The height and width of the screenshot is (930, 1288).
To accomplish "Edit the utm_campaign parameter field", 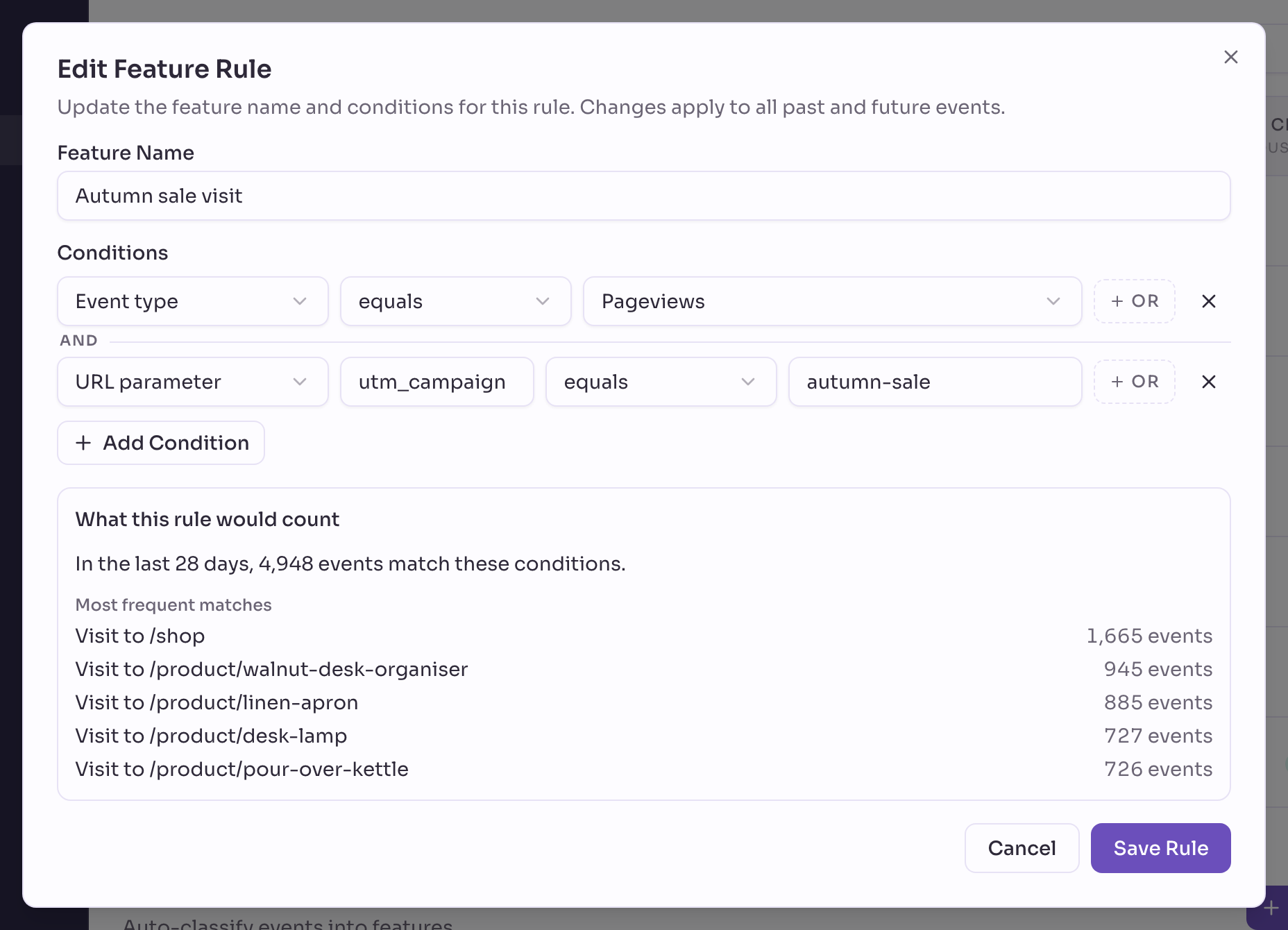I will 437,382.
